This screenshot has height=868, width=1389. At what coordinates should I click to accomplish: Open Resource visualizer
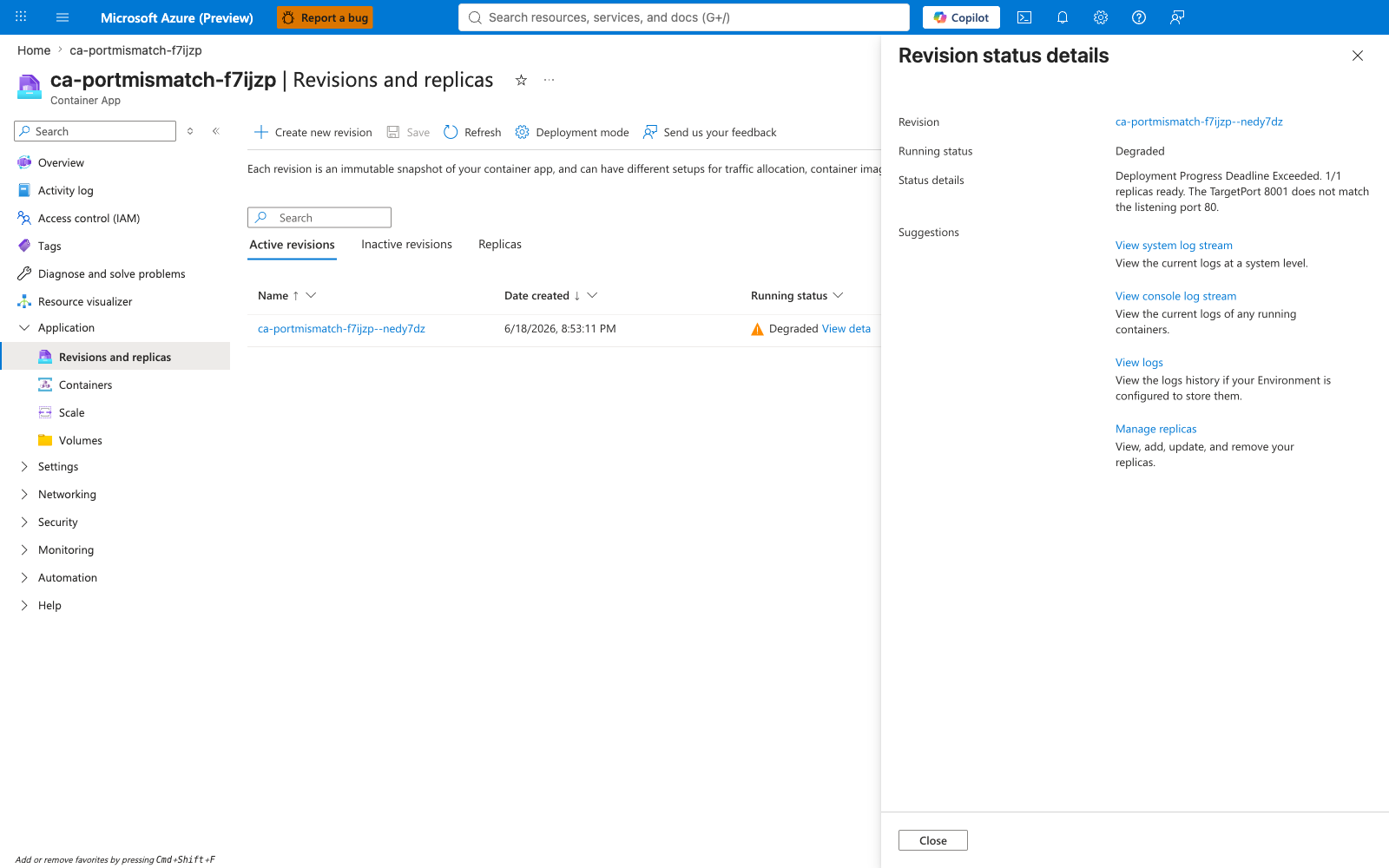pyautogui.click(x=85, y=301)
